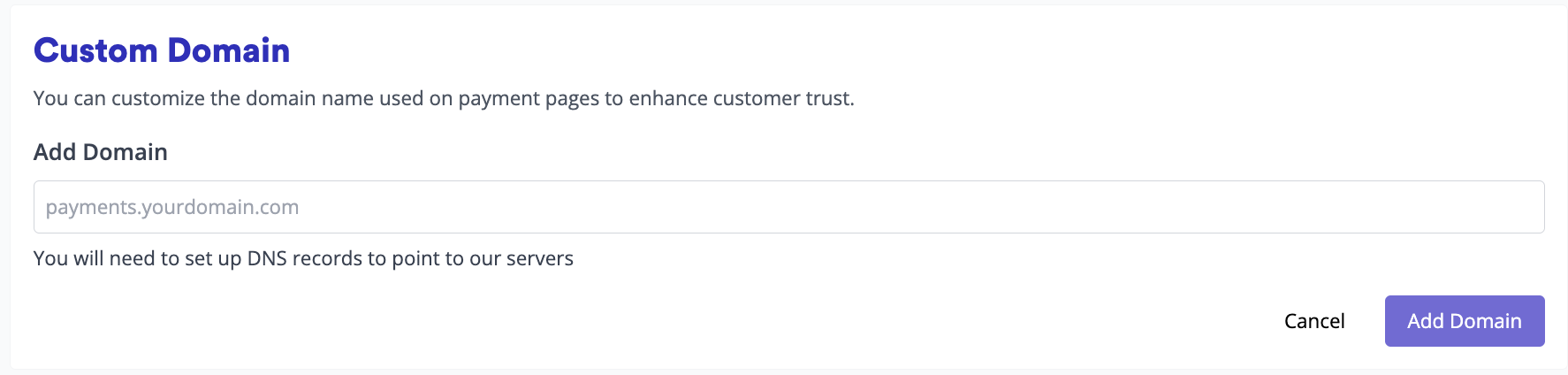Image resolution: width=1568 pixels, height=375 pixels.
Task: Click the bold Add Domain label above input
Action: [x=101, y=152]
